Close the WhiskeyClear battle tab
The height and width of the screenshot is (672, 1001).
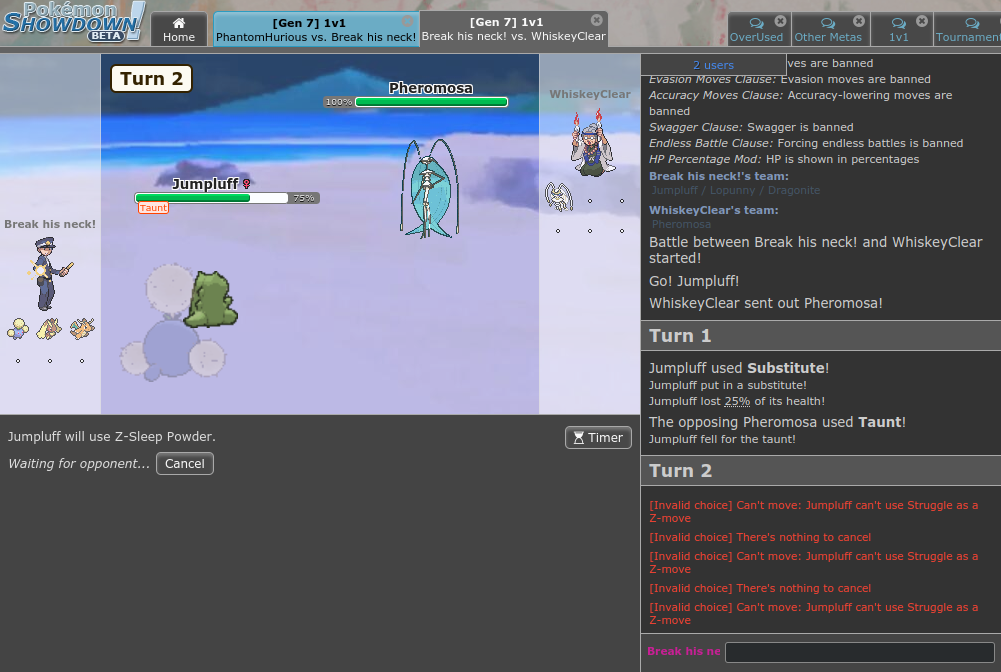pyautogui.click(x=596, y=20)
